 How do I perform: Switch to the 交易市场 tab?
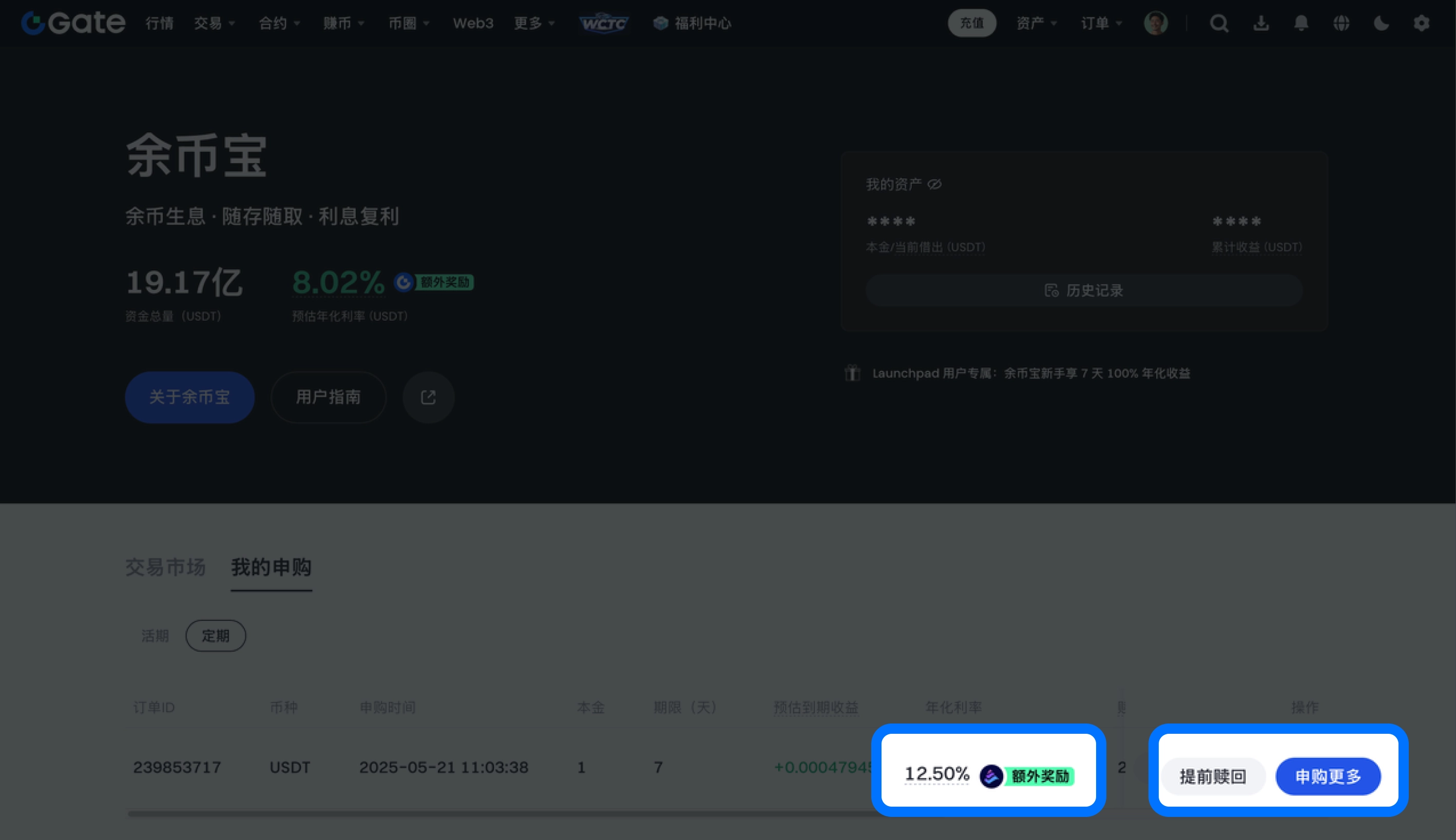(x=165, y=567)
